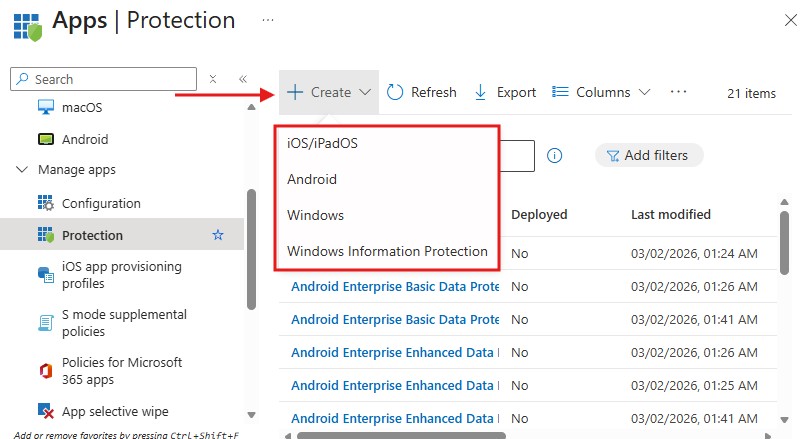This screenshot has height=439, width=804.
Task: Click the iOS app provisioning profiles icon
Action: (46, 275)
